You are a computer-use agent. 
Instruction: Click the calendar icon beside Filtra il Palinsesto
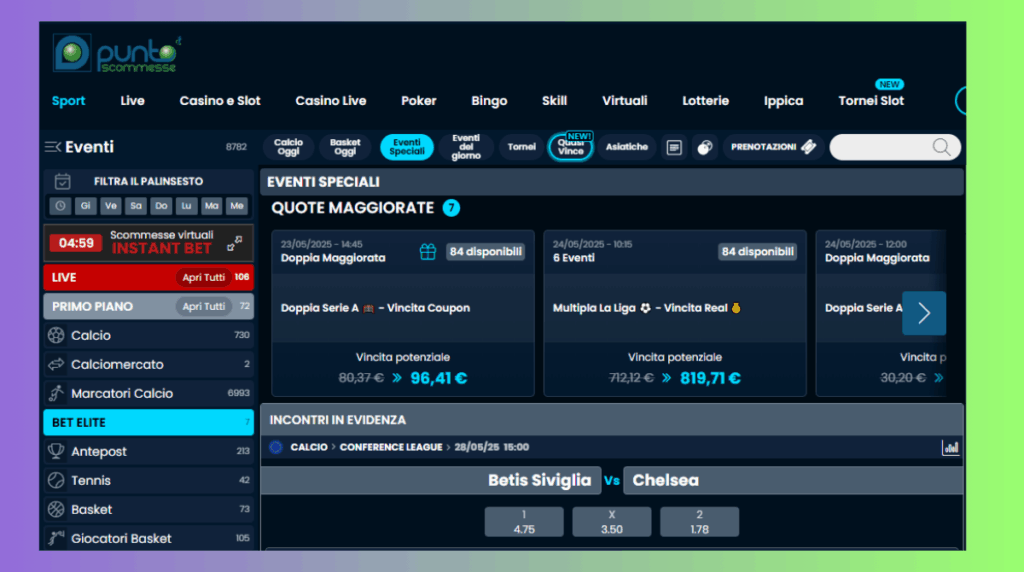point(63,181)
